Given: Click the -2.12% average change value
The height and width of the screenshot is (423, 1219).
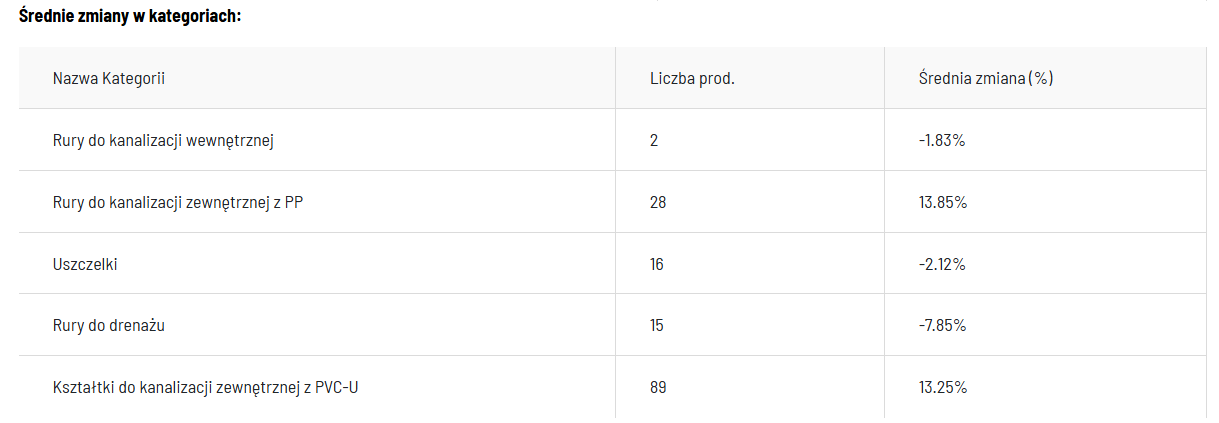Looking at the screenshot, I should [x=941, y=265].
